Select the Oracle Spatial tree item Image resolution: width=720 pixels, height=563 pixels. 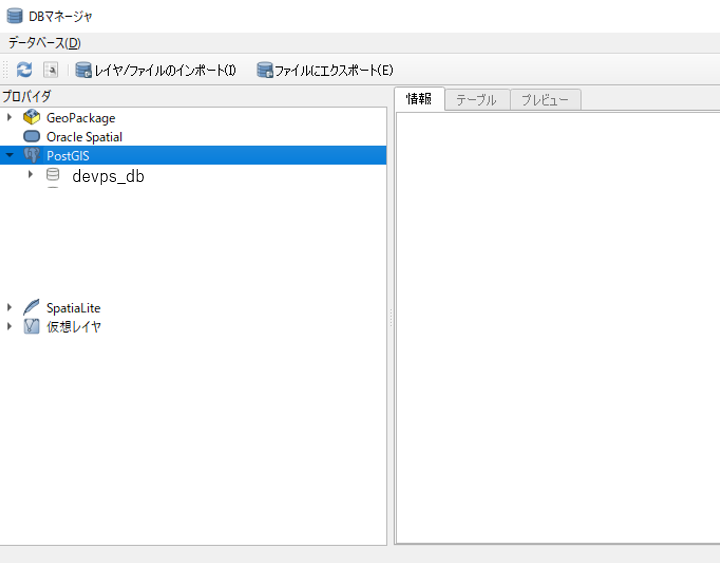tap(84, 137)
